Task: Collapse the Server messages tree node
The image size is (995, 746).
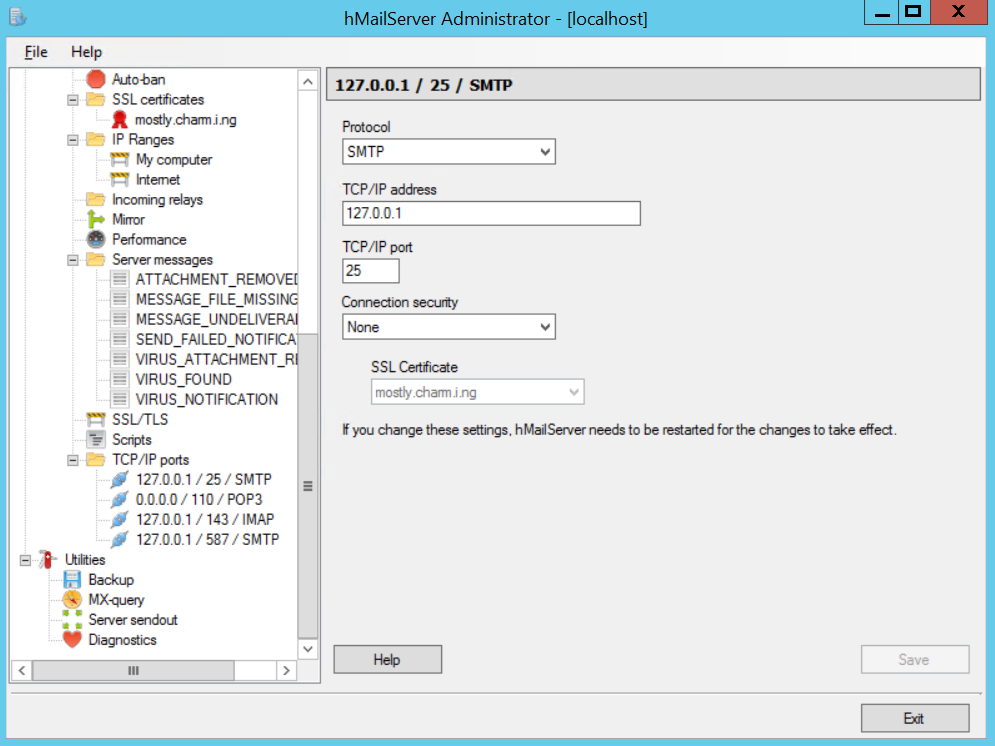Action: (x=73, y=259)
